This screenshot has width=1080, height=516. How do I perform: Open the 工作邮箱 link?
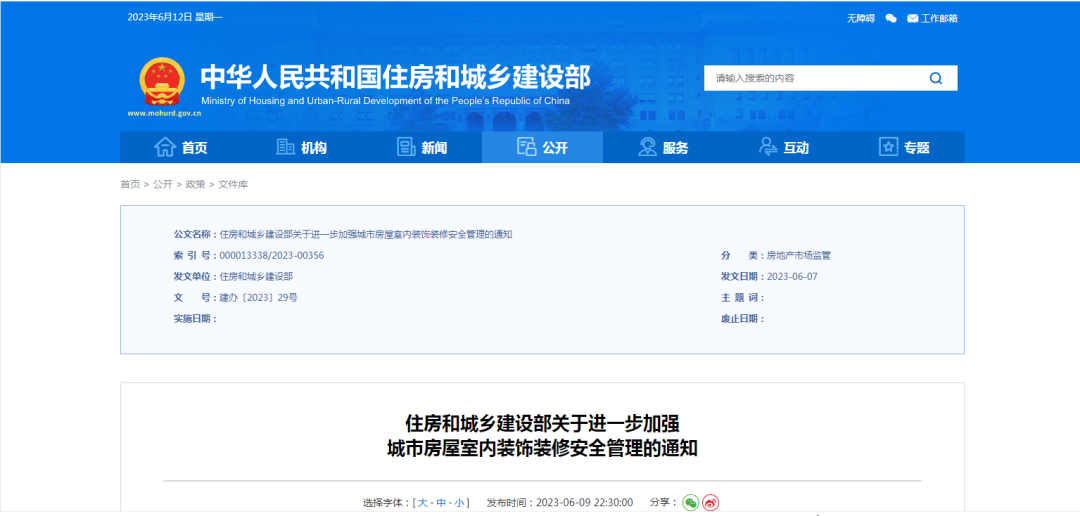[x=939, y=19]
